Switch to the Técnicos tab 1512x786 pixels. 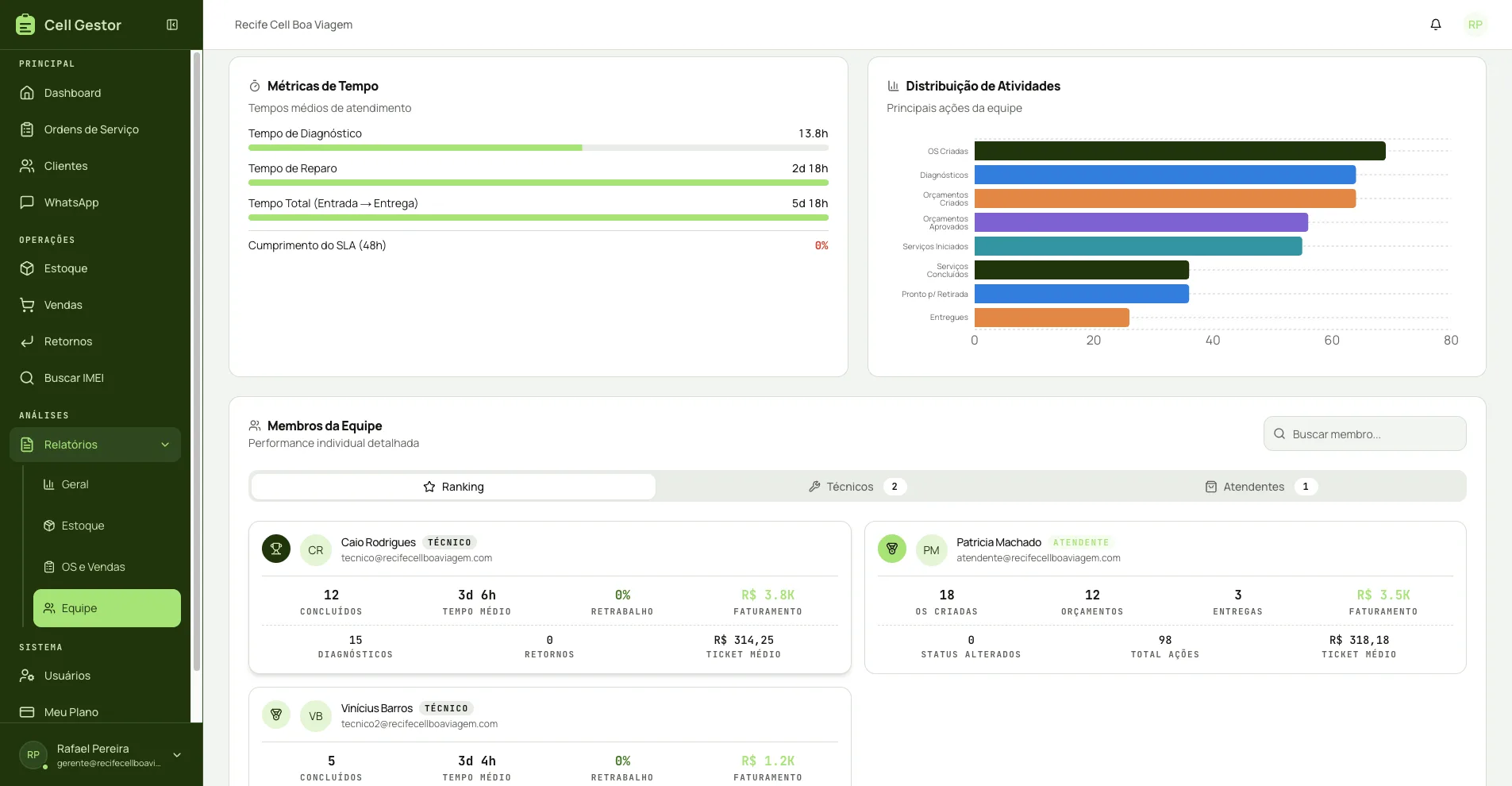pyautogui.click(x=858, y=487)
